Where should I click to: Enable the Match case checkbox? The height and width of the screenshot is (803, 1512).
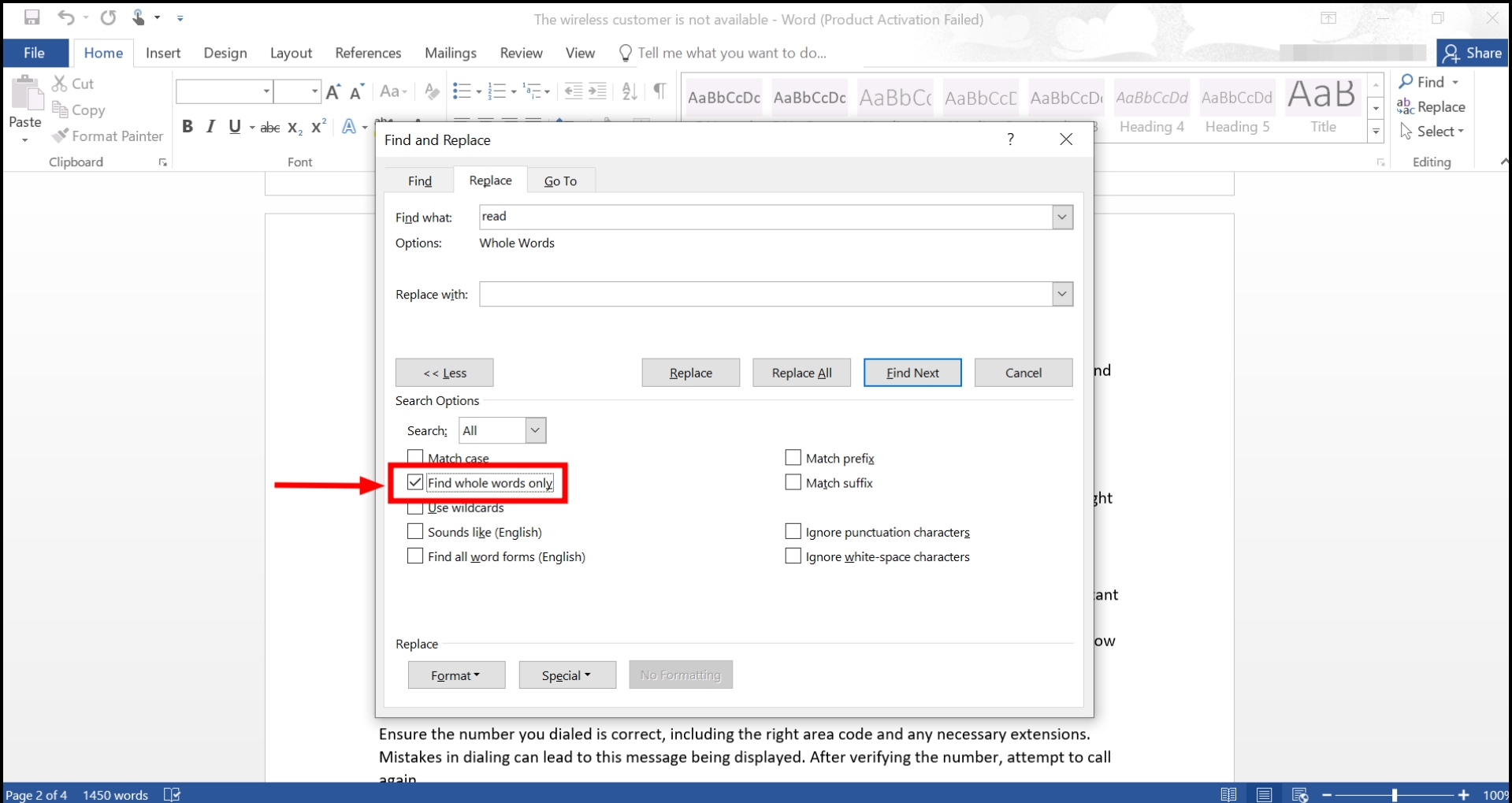[415, 457]
